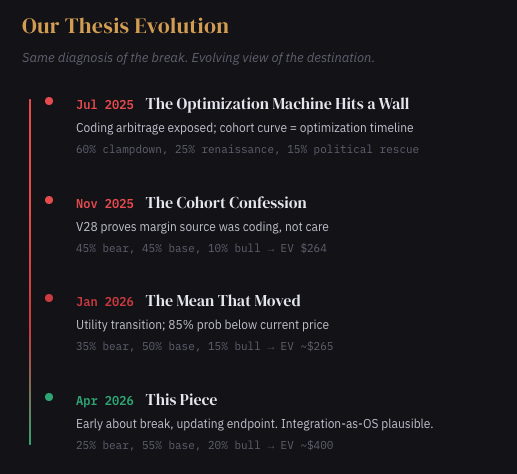Select the 'Apr 2026' date label
Screen dimensions: 517x474
[105, 401]
